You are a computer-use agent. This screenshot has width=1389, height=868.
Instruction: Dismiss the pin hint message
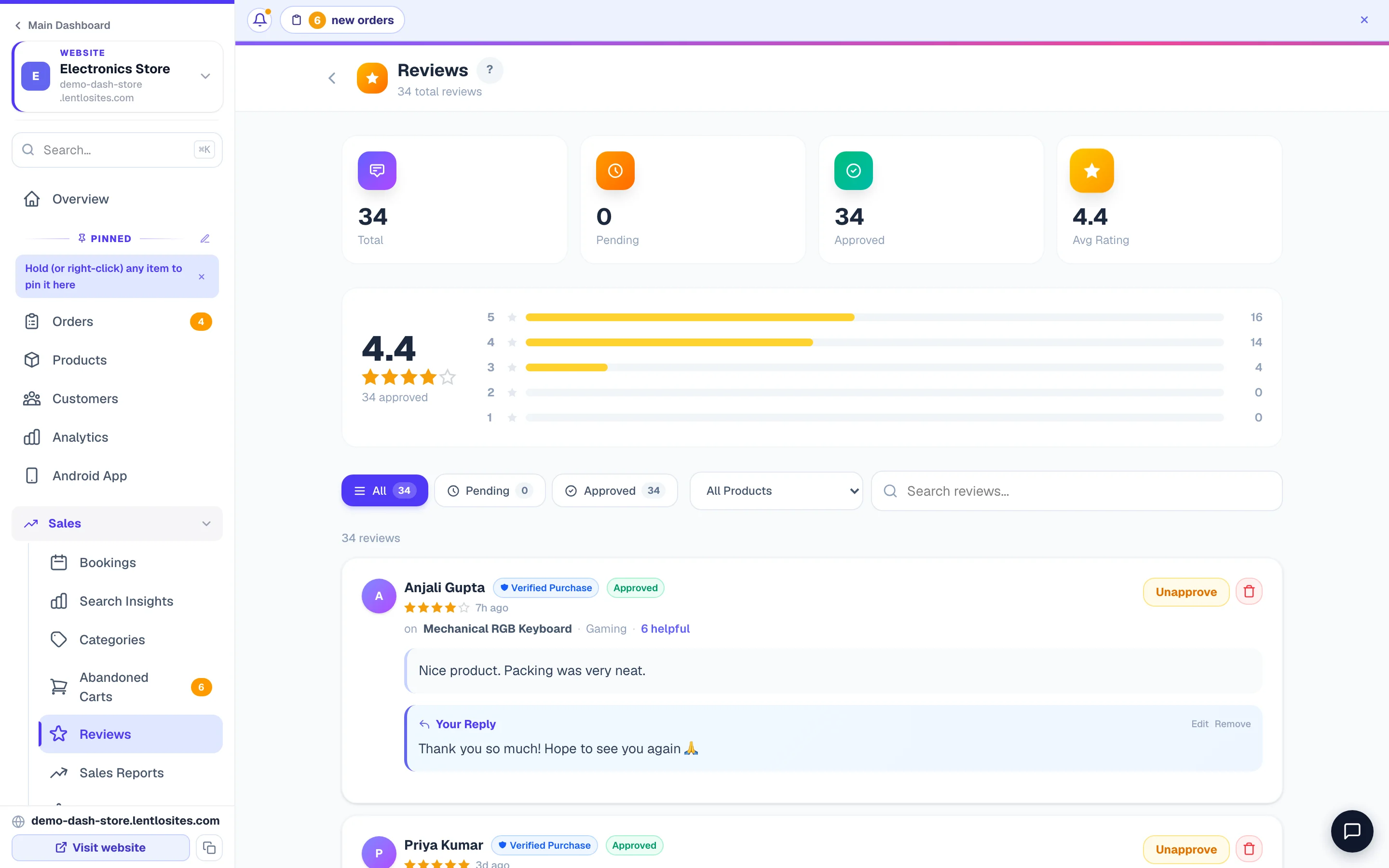(202, 277)
